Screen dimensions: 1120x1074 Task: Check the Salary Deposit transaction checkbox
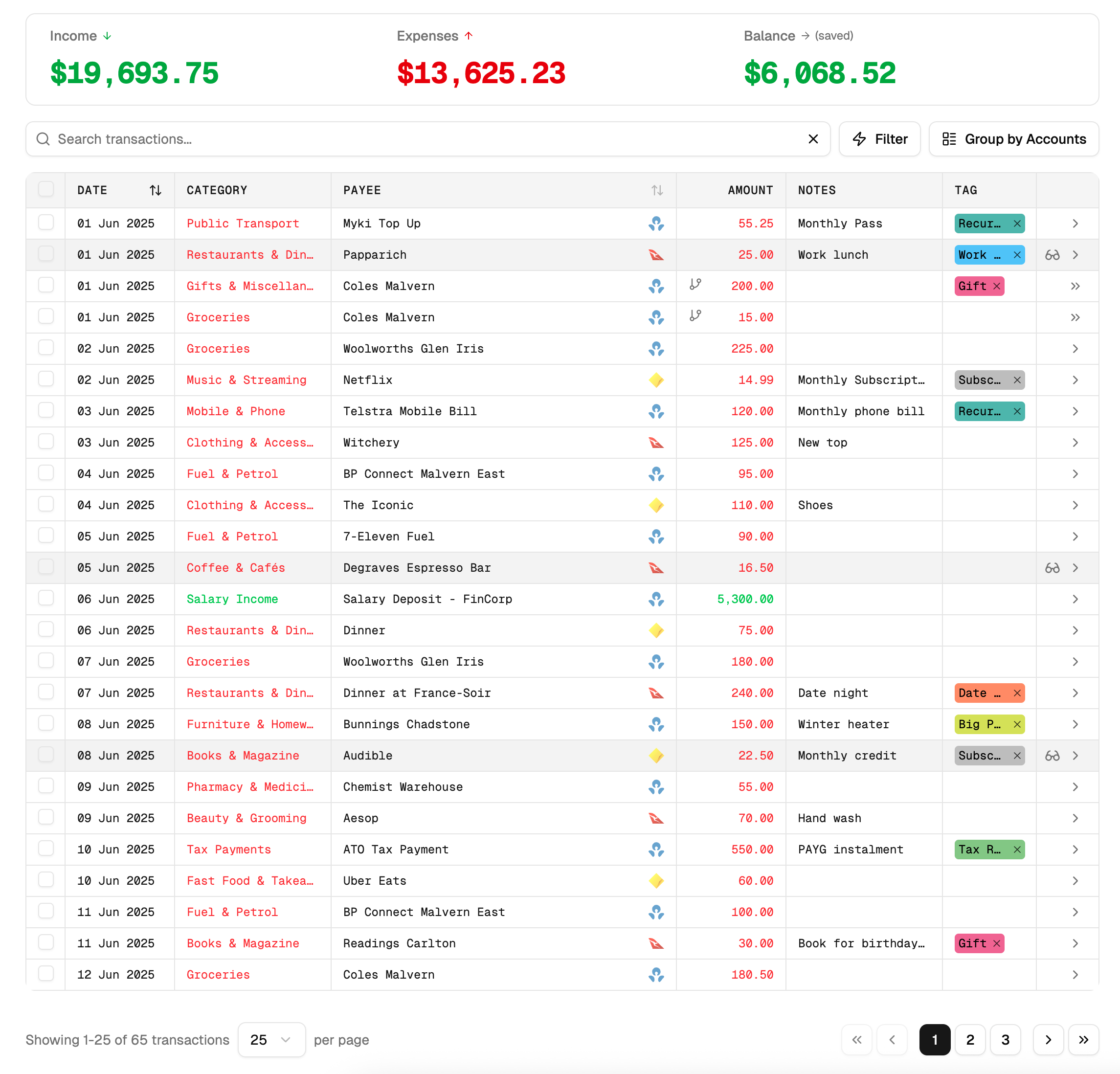coord(45,599)
